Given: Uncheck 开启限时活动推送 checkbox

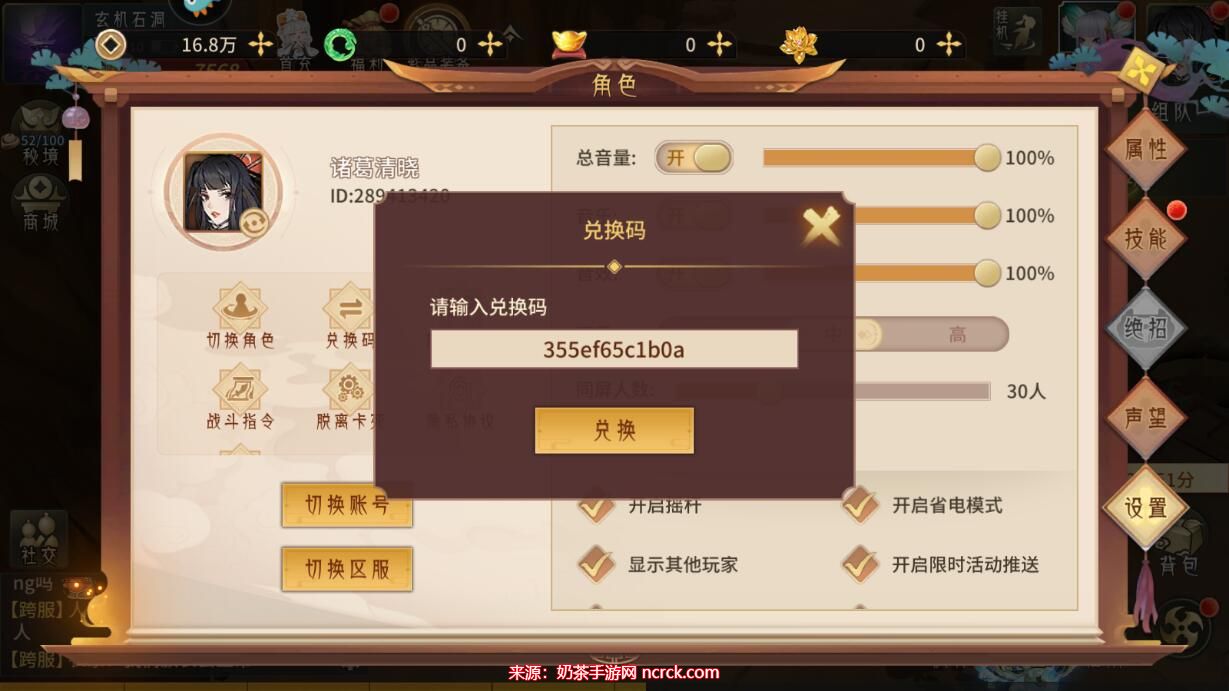Looking at the screenshot, I should click(x=860, y=564).
